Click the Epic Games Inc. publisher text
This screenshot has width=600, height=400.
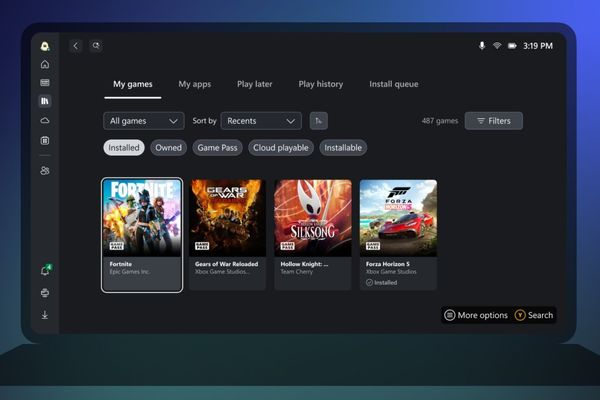[130, 272]
